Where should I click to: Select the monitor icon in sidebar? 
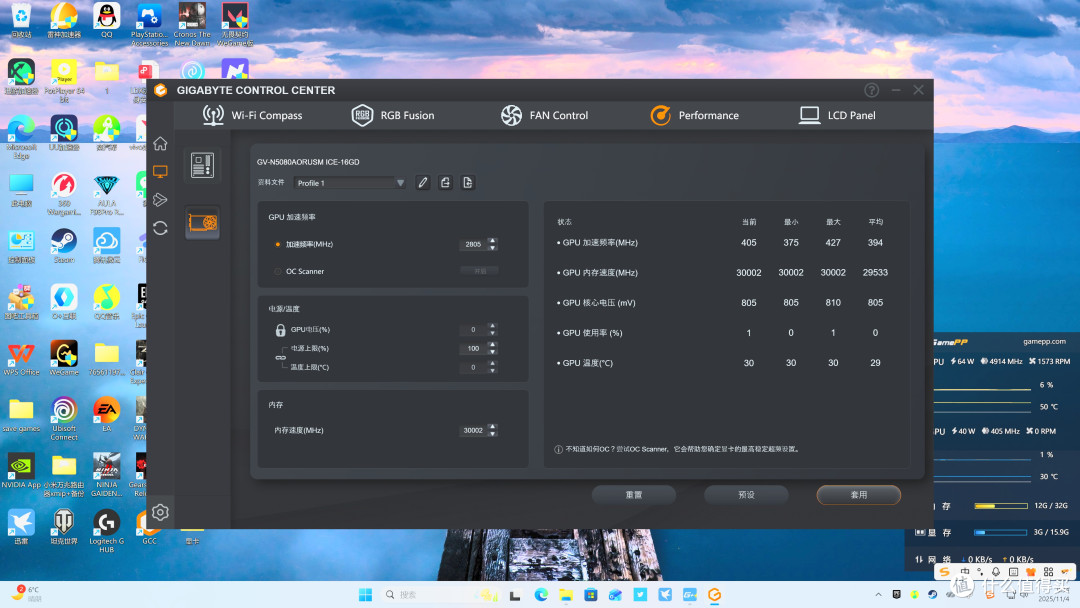click(x=160, y=171)
